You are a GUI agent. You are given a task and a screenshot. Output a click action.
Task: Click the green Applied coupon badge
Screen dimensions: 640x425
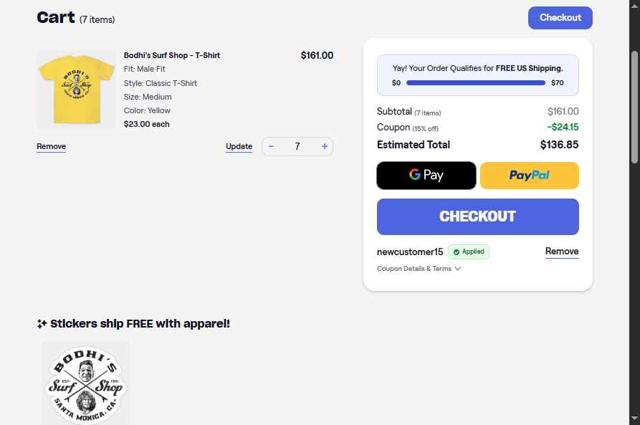(469, 252)
